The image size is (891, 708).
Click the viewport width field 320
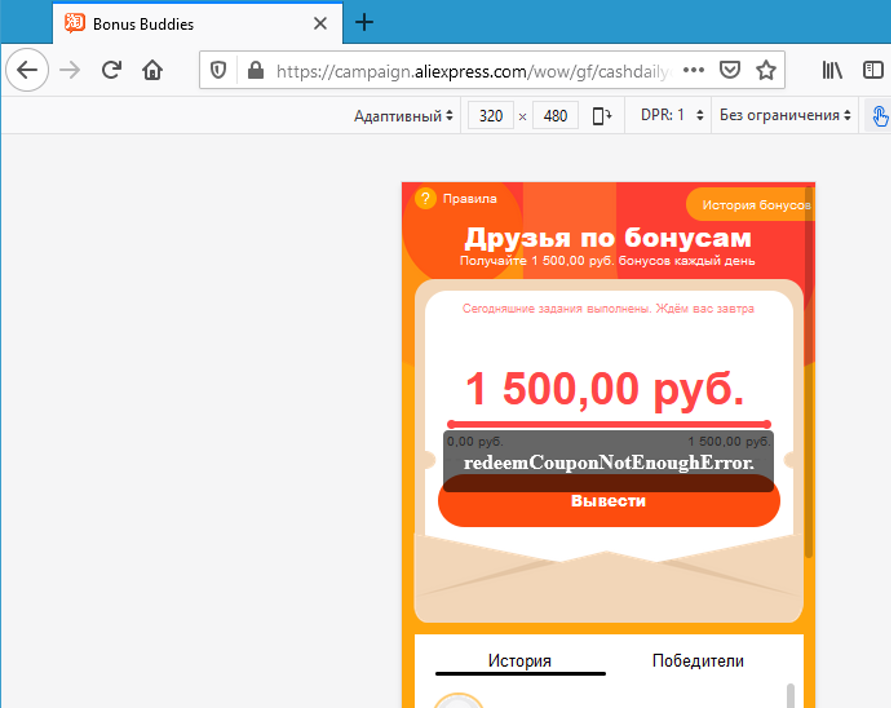491,116
